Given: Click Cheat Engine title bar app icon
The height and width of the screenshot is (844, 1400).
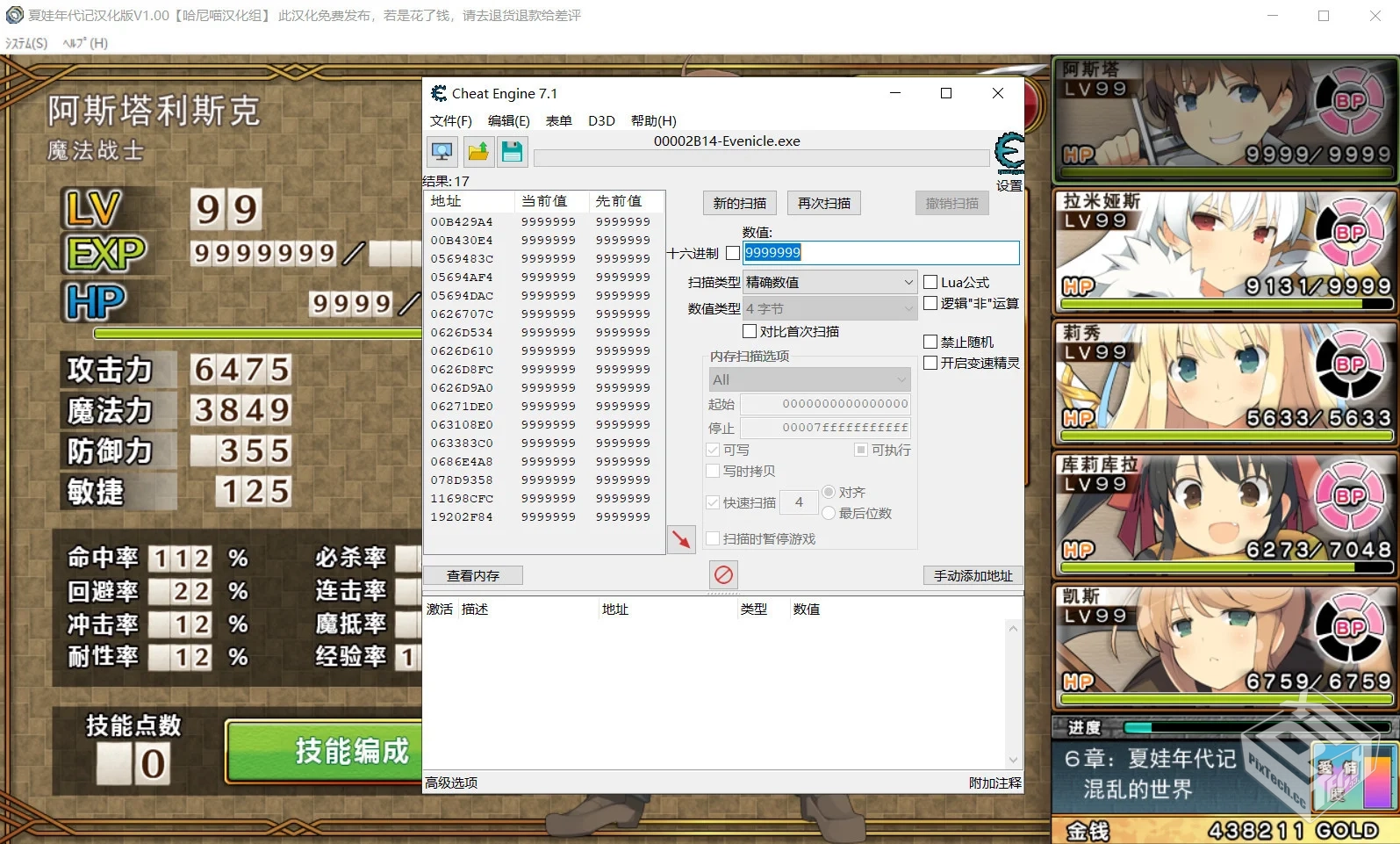Looking at the screenshot, I should coord(439,93).
